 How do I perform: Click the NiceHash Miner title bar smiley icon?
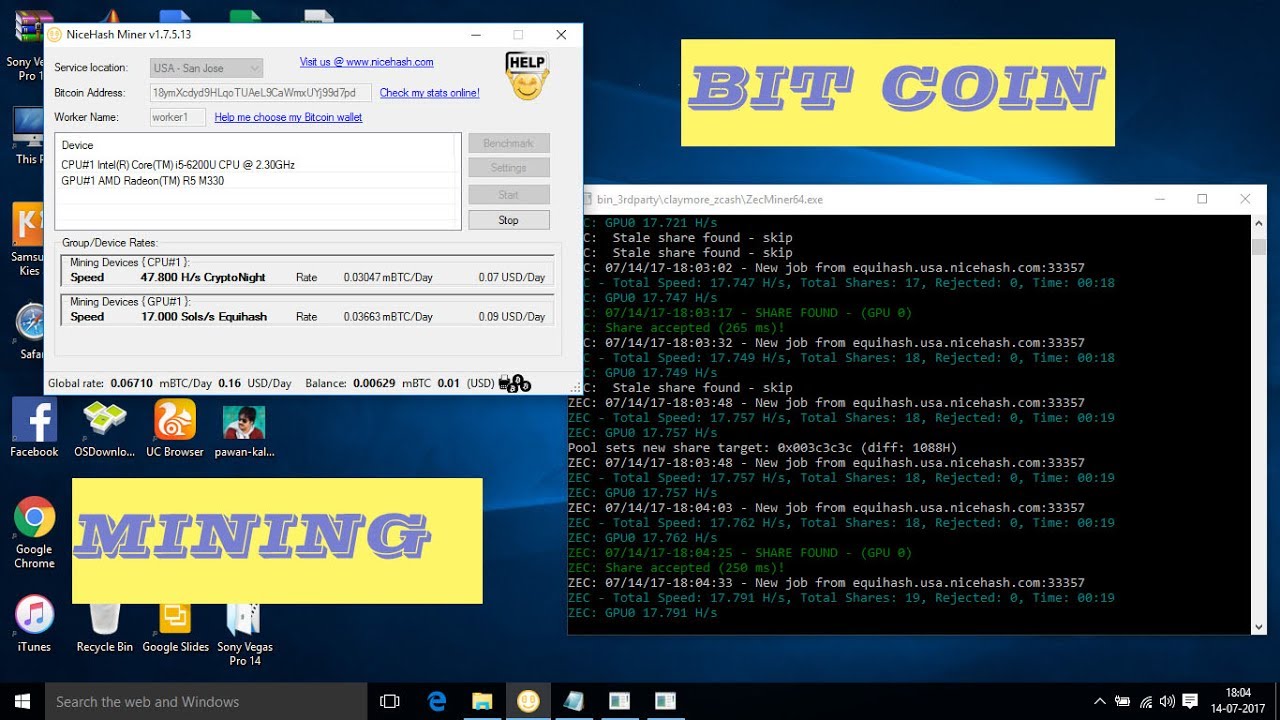click(55, 34)
